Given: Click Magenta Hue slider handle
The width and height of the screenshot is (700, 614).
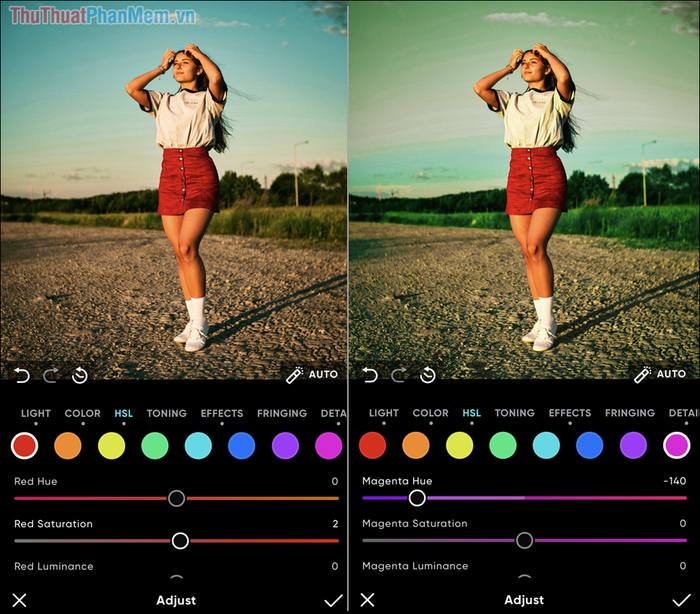Looking at the screenshot, I should [417, 497].
